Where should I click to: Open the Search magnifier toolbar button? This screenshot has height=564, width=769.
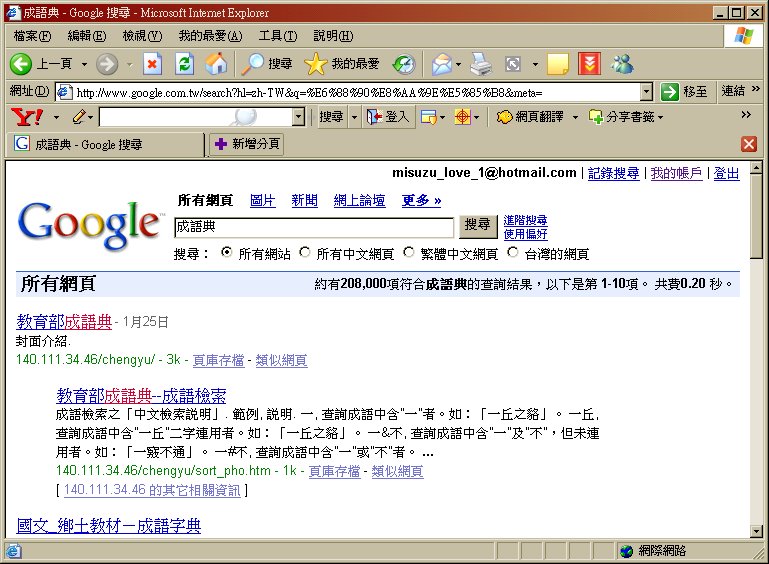pos(267,64)
